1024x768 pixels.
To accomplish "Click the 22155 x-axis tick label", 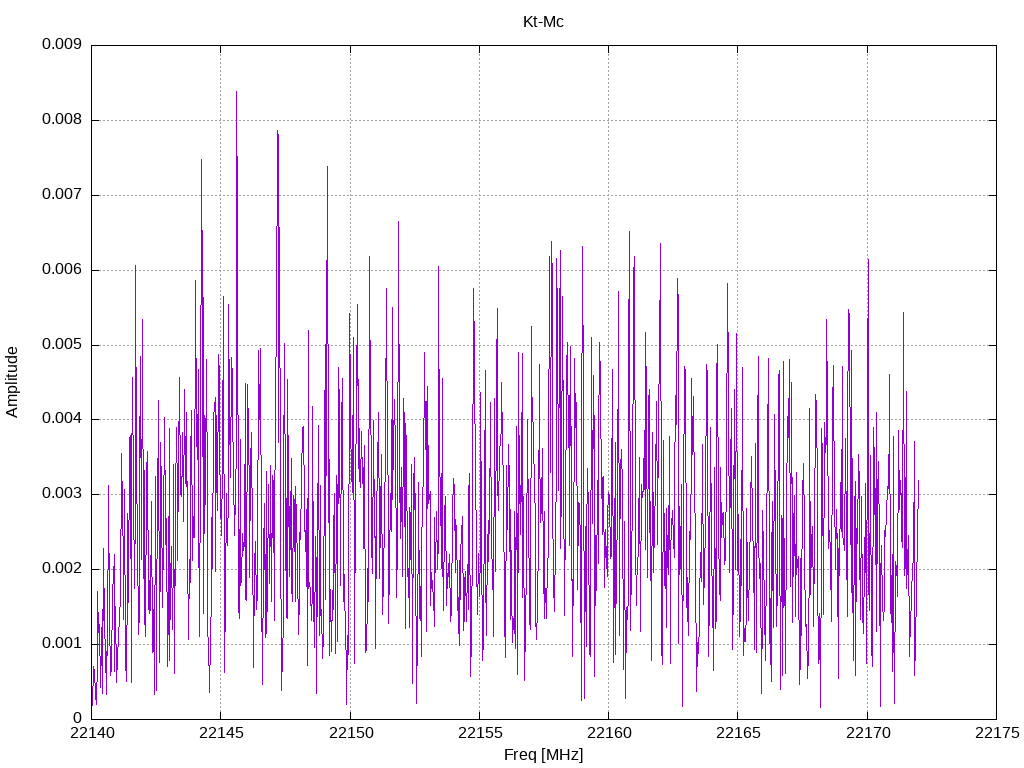I will point(479,733).
